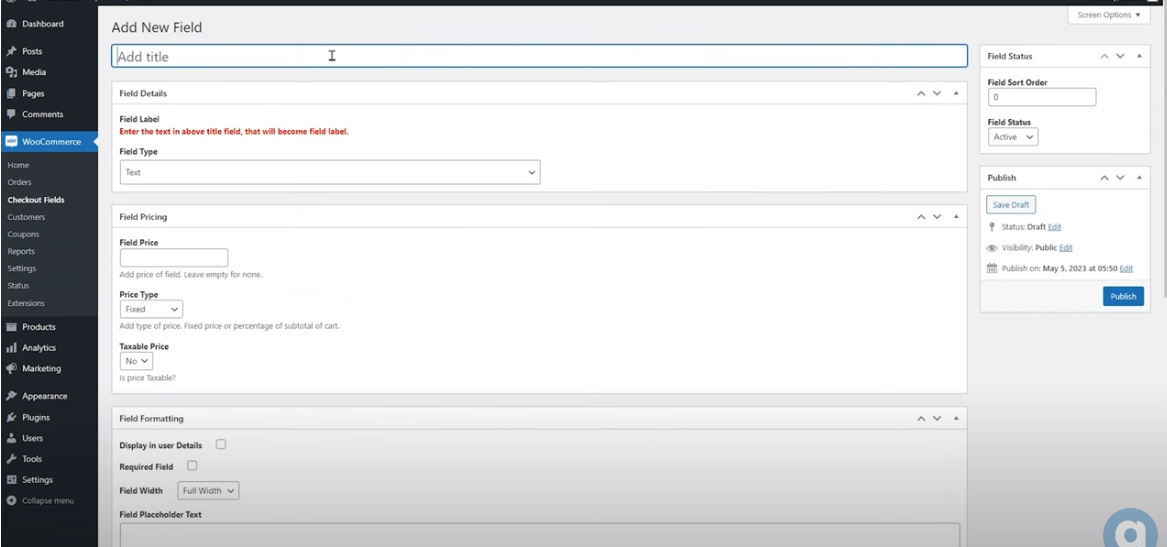Enable Display in user Details checkbox
This screenshot has height=547, width=1167.
[220, 444]
